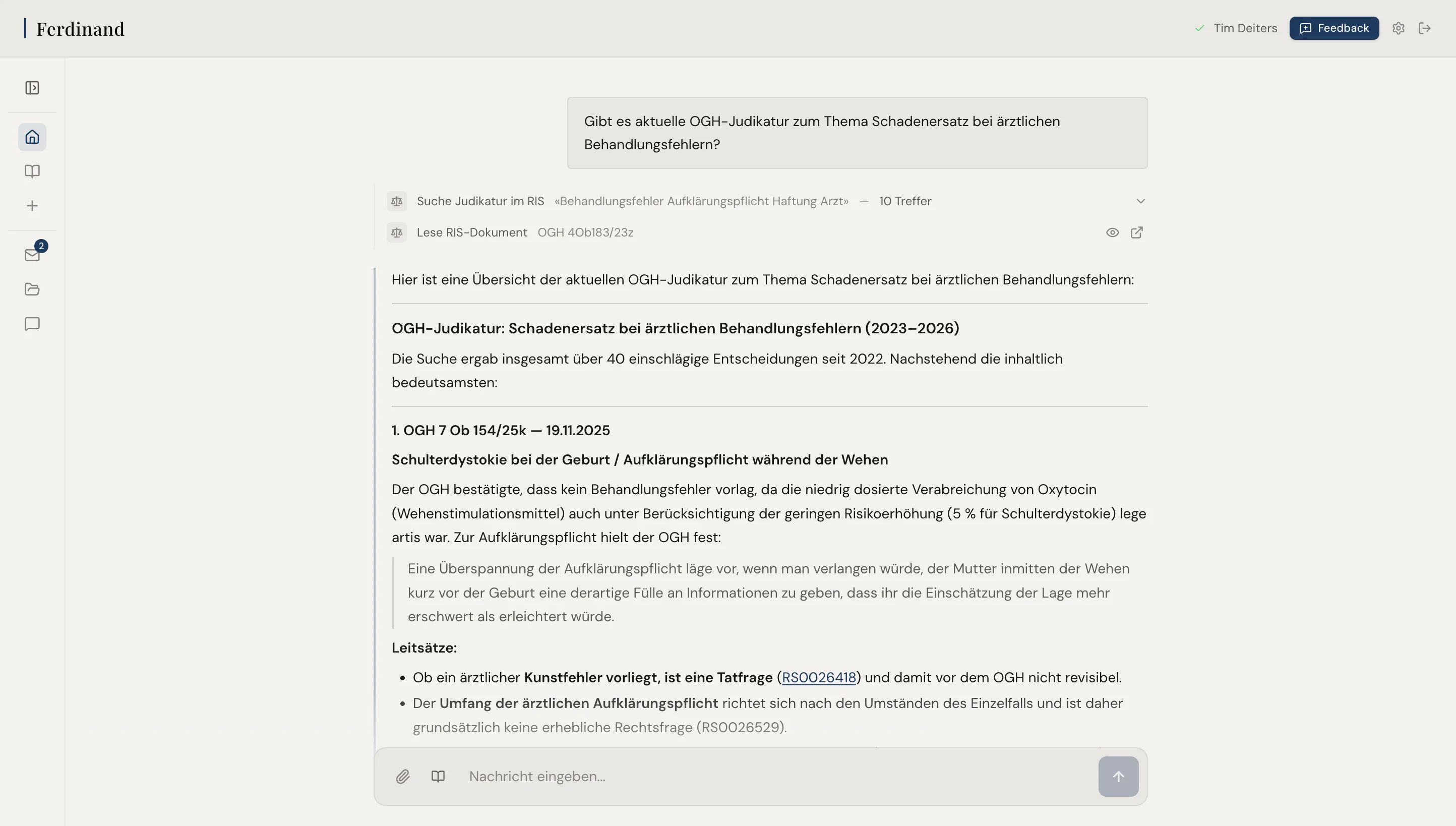Start new chat with plus icon
Viewport: 1456px width, 826px height.
32,206
